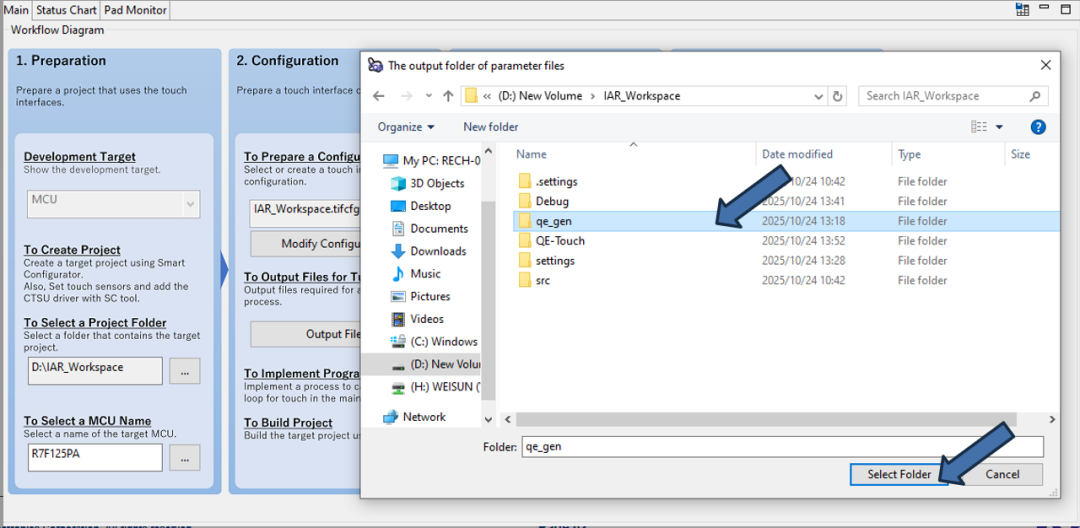Refresh the IAR_Workspace folder listing
Image resolution: width=1080 pixels, height=528 pixels.
(838, 96)
